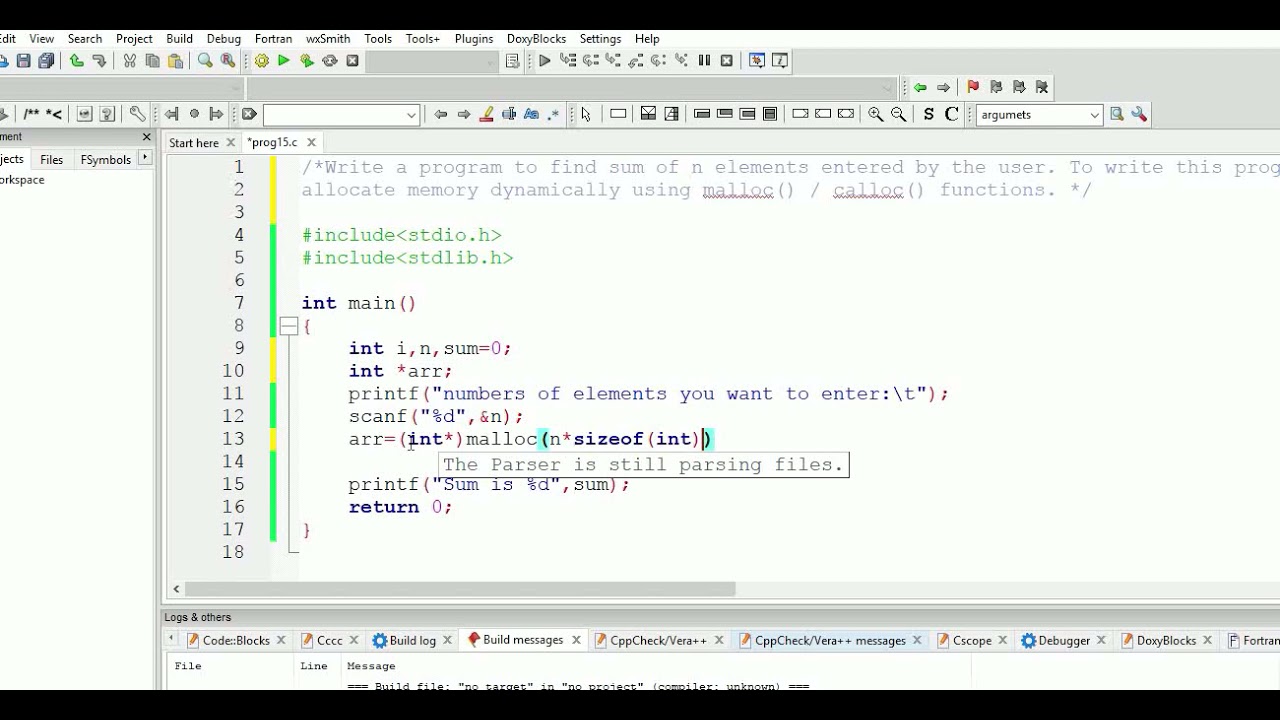Screen dimensions: 1280x720
Task: Open Find with magnifier icon
Action: (x=205, y=61)
